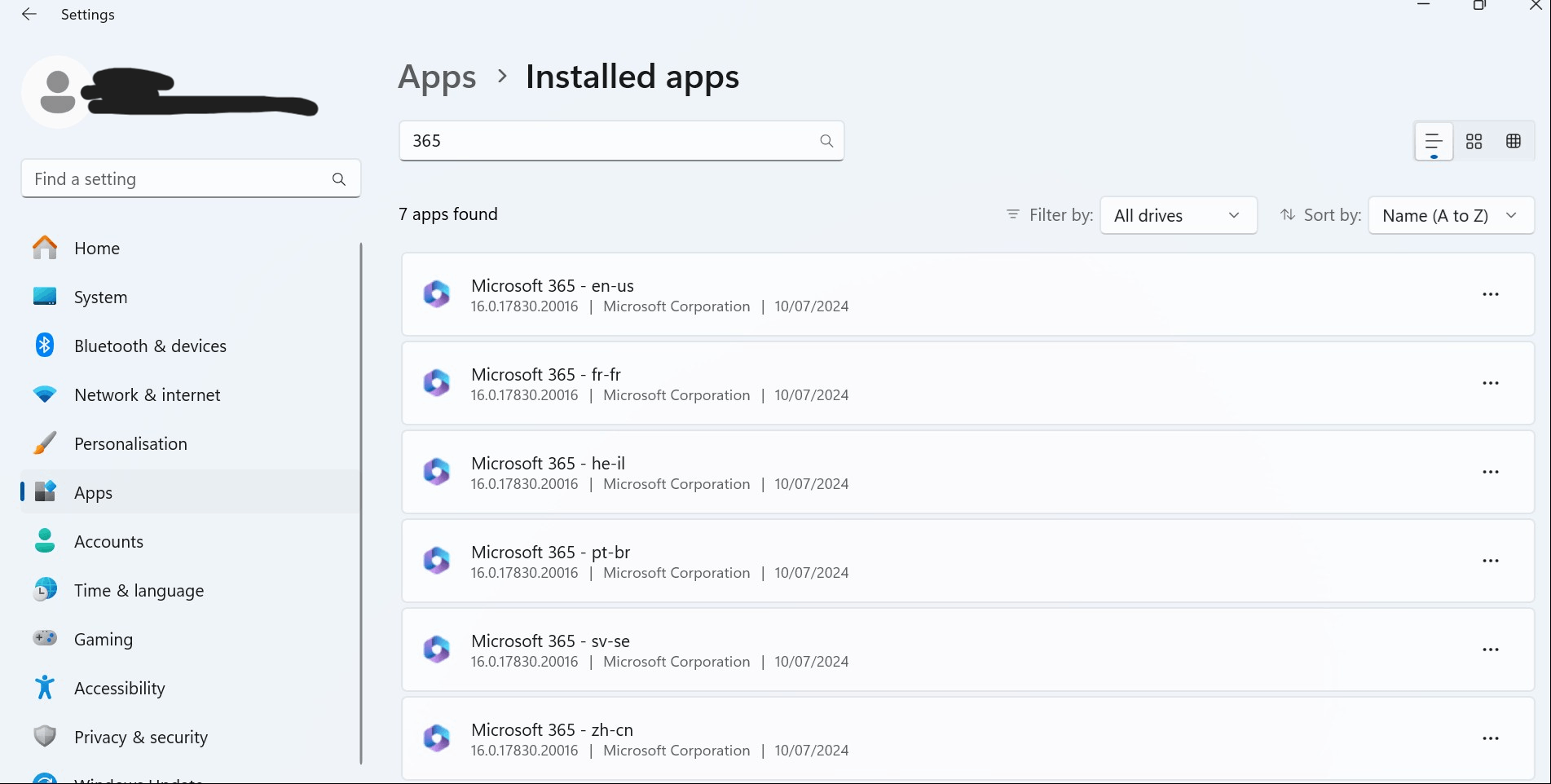This screenshot has width=1551, height=784.
Task: Click the Installed apps page heading
Action: 632,77
